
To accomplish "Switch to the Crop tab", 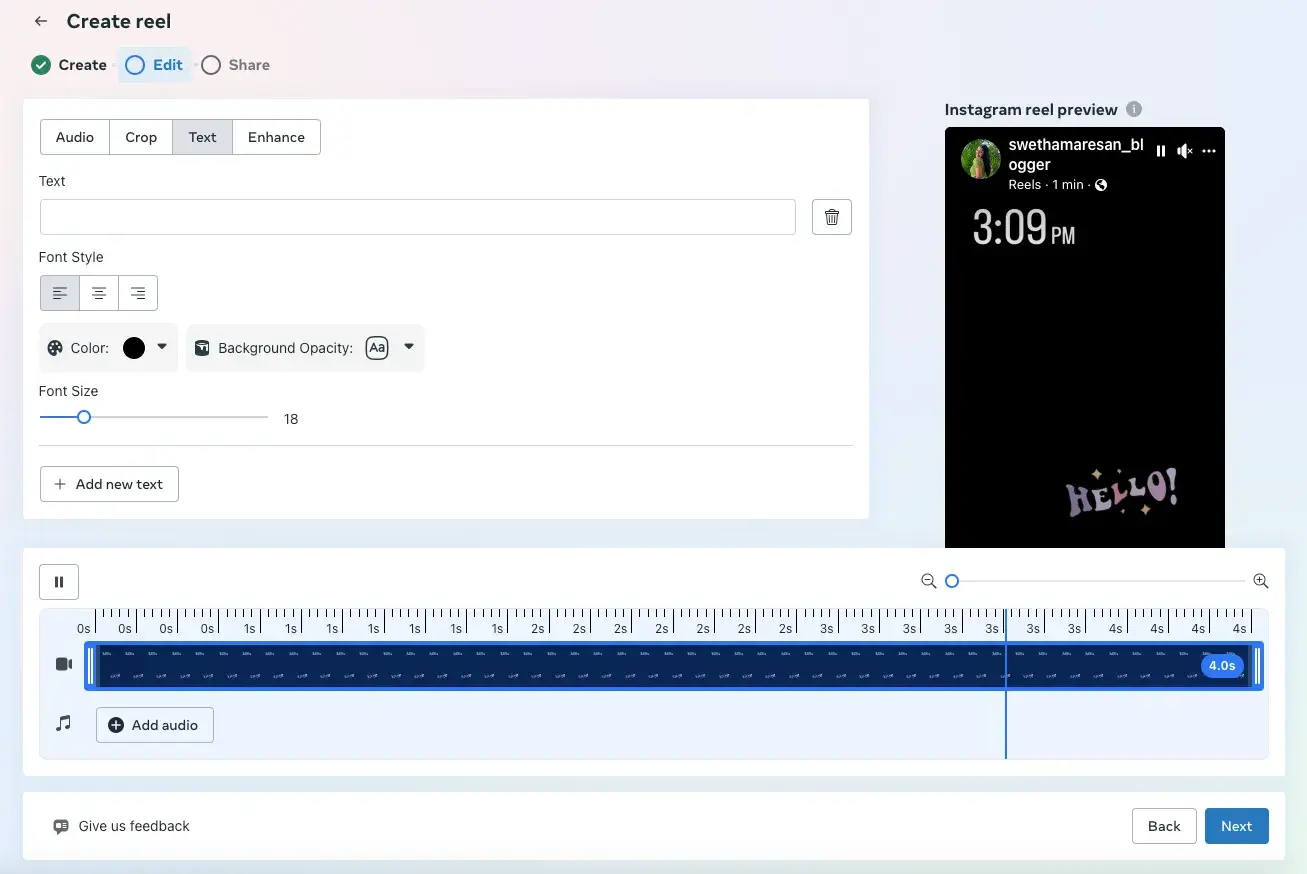I will point(141,137).
